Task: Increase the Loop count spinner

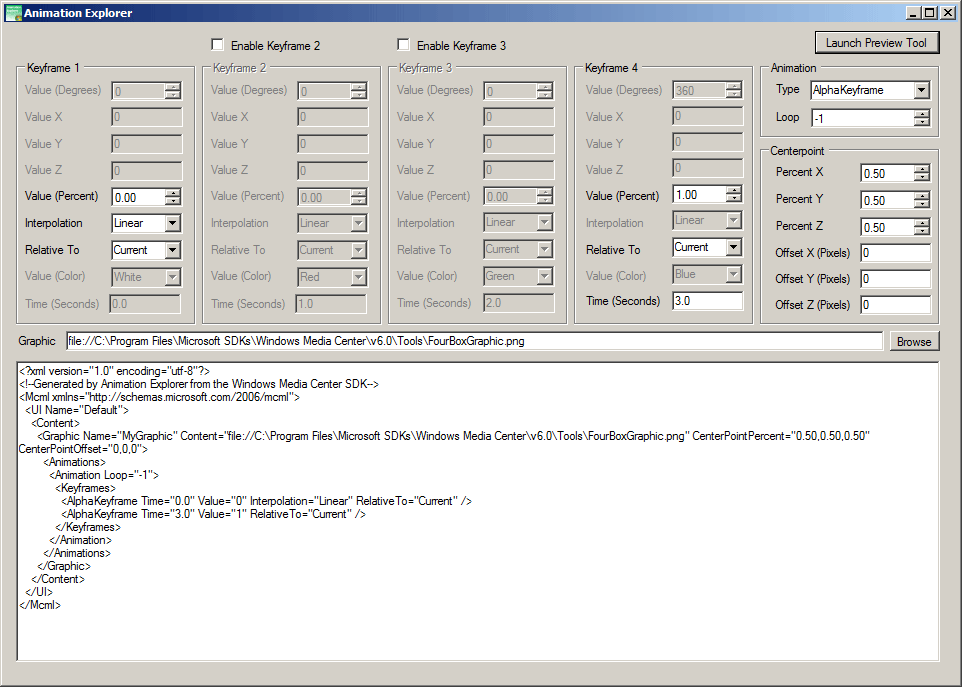Action: pos(922,115)
